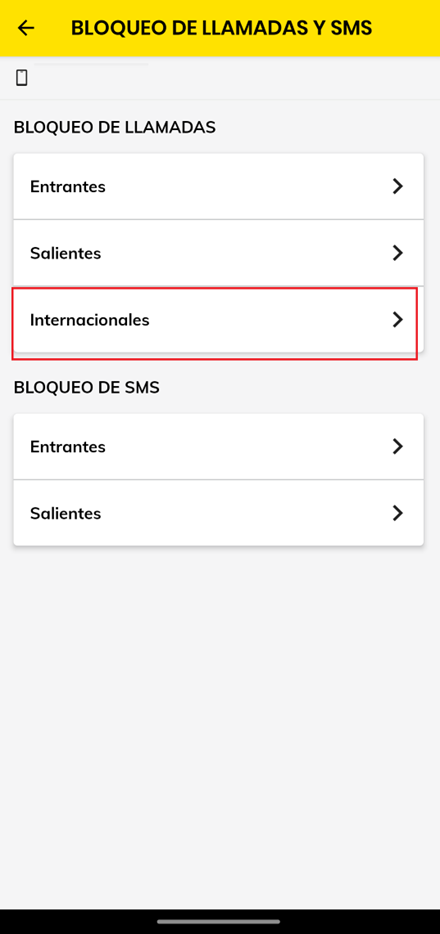
Task: Tap the Android home gesture pill
Action: 219,921
